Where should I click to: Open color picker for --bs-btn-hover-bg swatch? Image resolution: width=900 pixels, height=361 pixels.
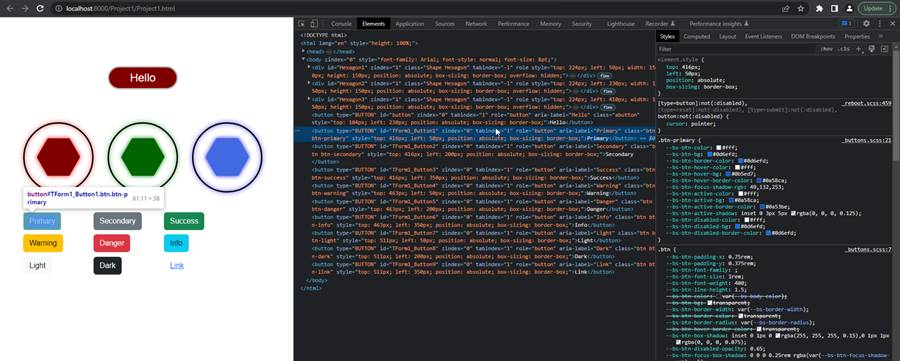coord(728,173)
